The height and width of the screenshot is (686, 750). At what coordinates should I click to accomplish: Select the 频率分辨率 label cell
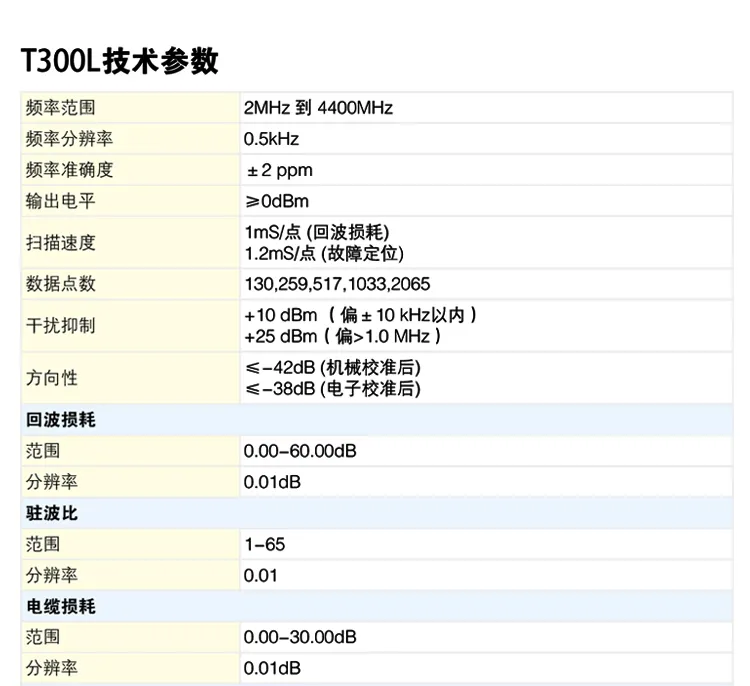tap(69, 139)
